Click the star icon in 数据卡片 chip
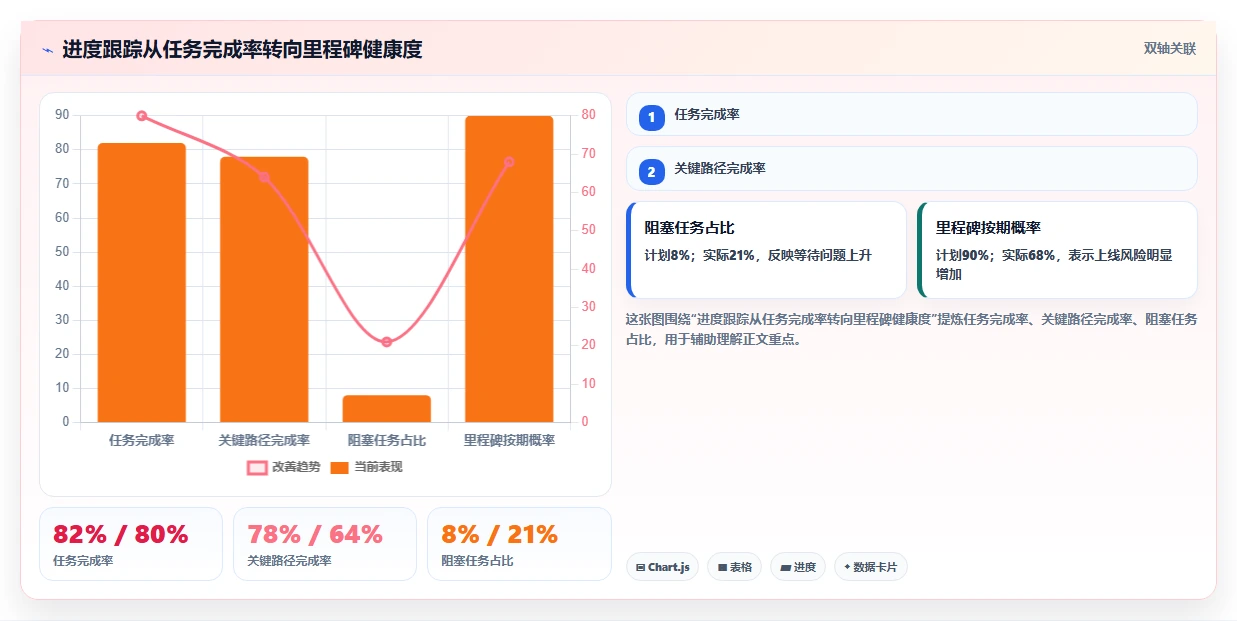 click(847, 567)
